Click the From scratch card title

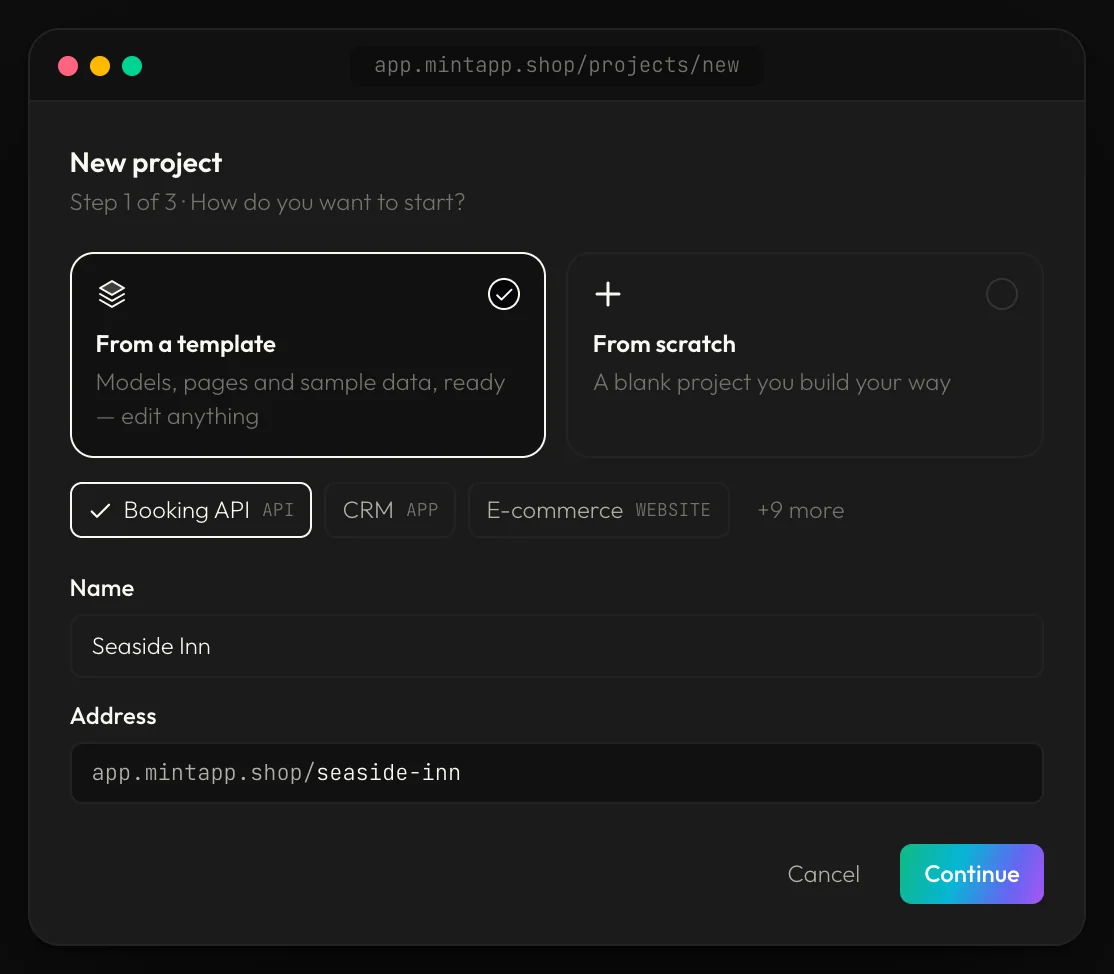664,344
